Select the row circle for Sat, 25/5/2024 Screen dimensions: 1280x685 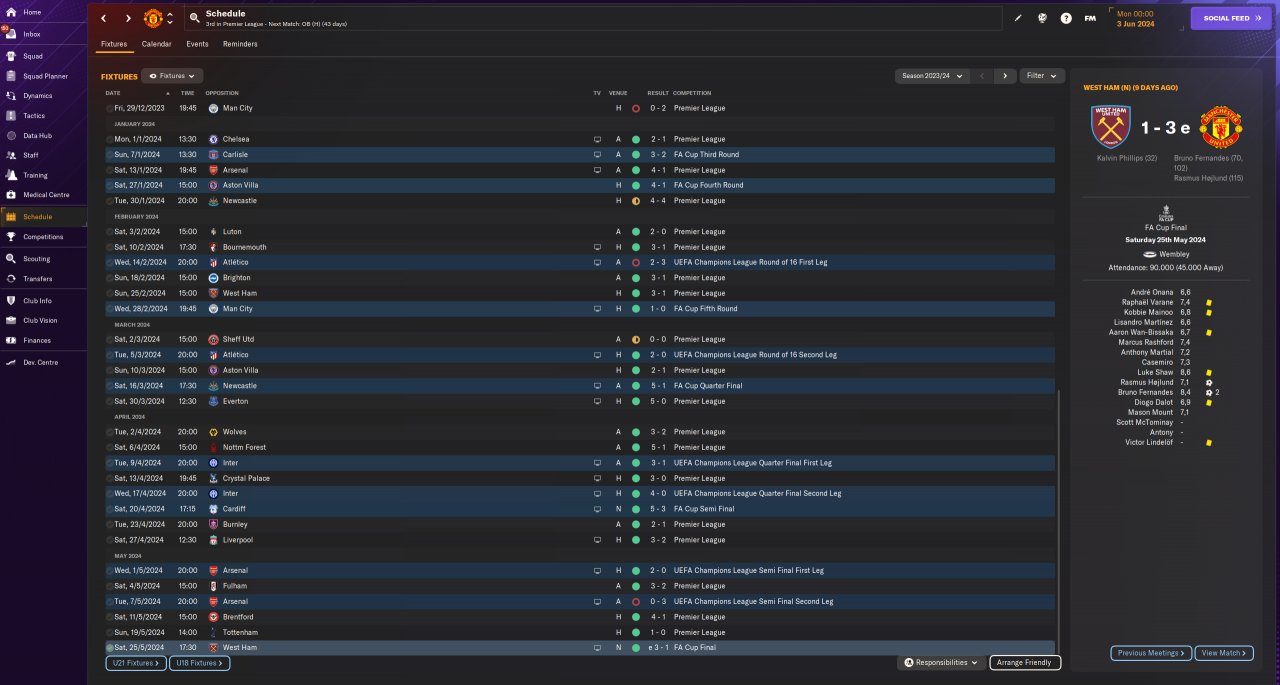[110, 648]
